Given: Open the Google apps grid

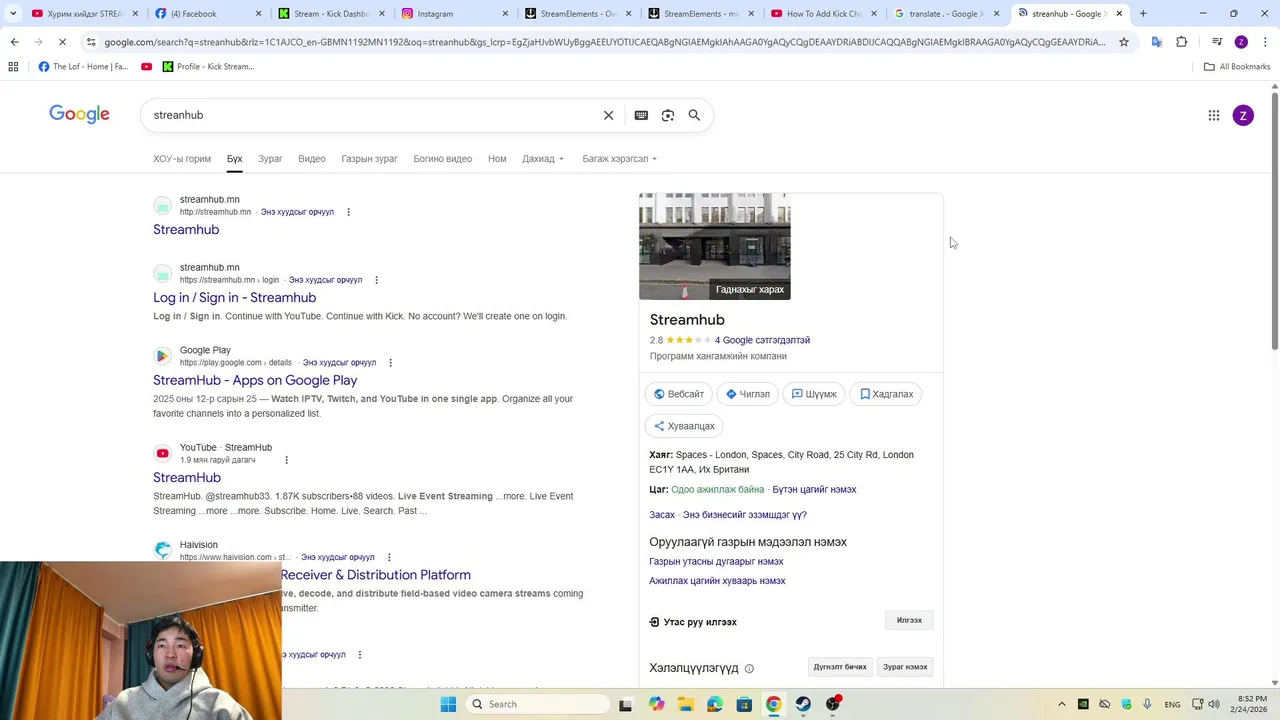Looking at the screenshot, I should [x=1214, y=115].
